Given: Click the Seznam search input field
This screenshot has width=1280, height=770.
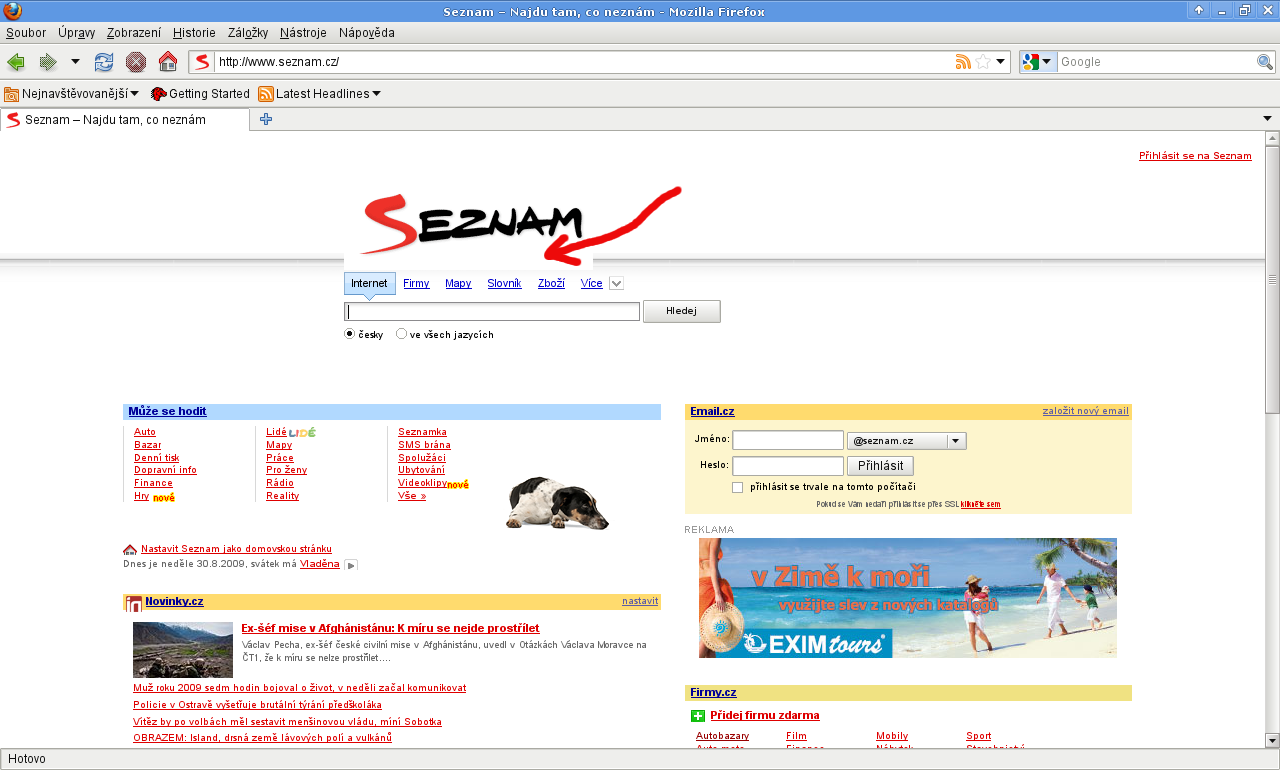Looking at the screenshot, I should click(x=492, y=312).
